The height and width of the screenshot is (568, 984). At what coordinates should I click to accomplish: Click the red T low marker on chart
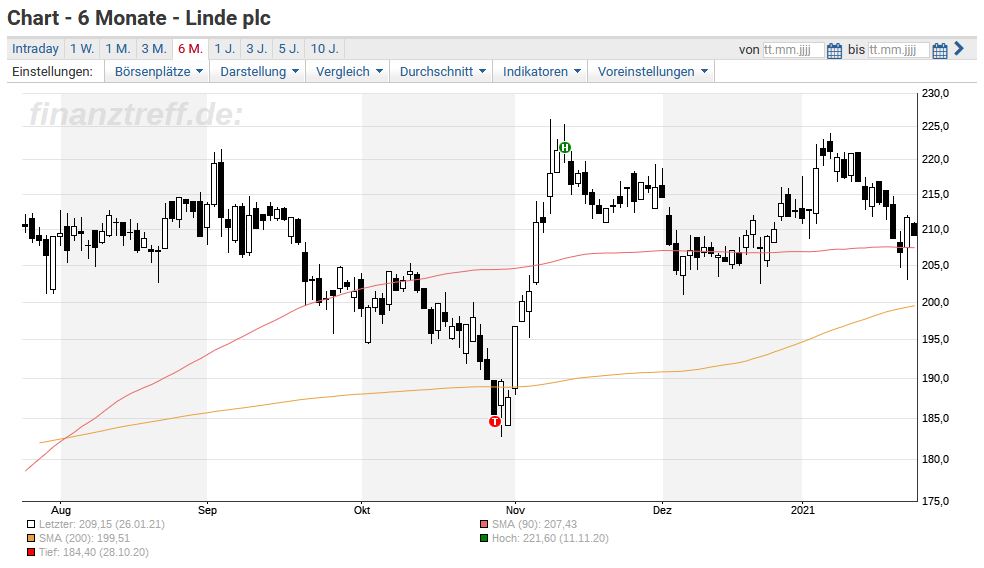tap(495, 422)
